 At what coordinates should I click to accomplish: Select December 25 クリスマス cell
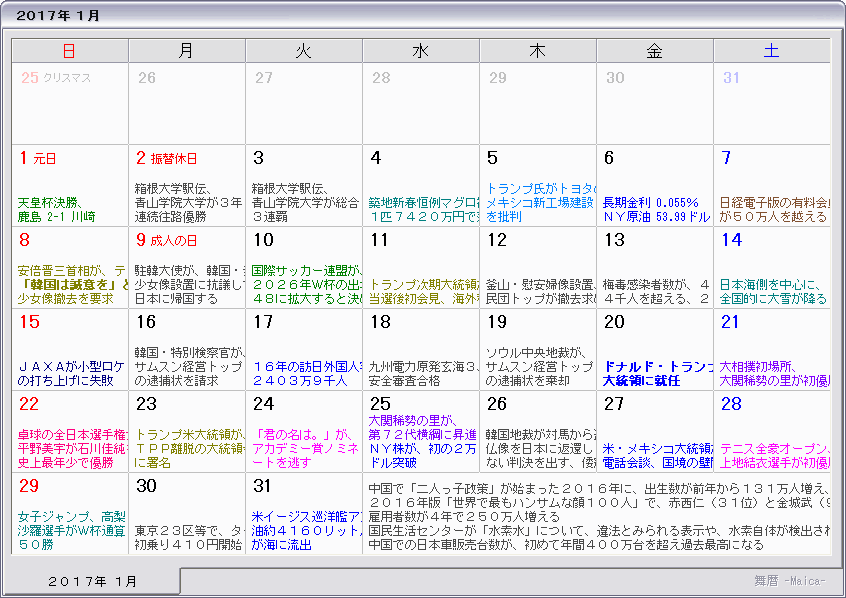[x=70, y=104]
